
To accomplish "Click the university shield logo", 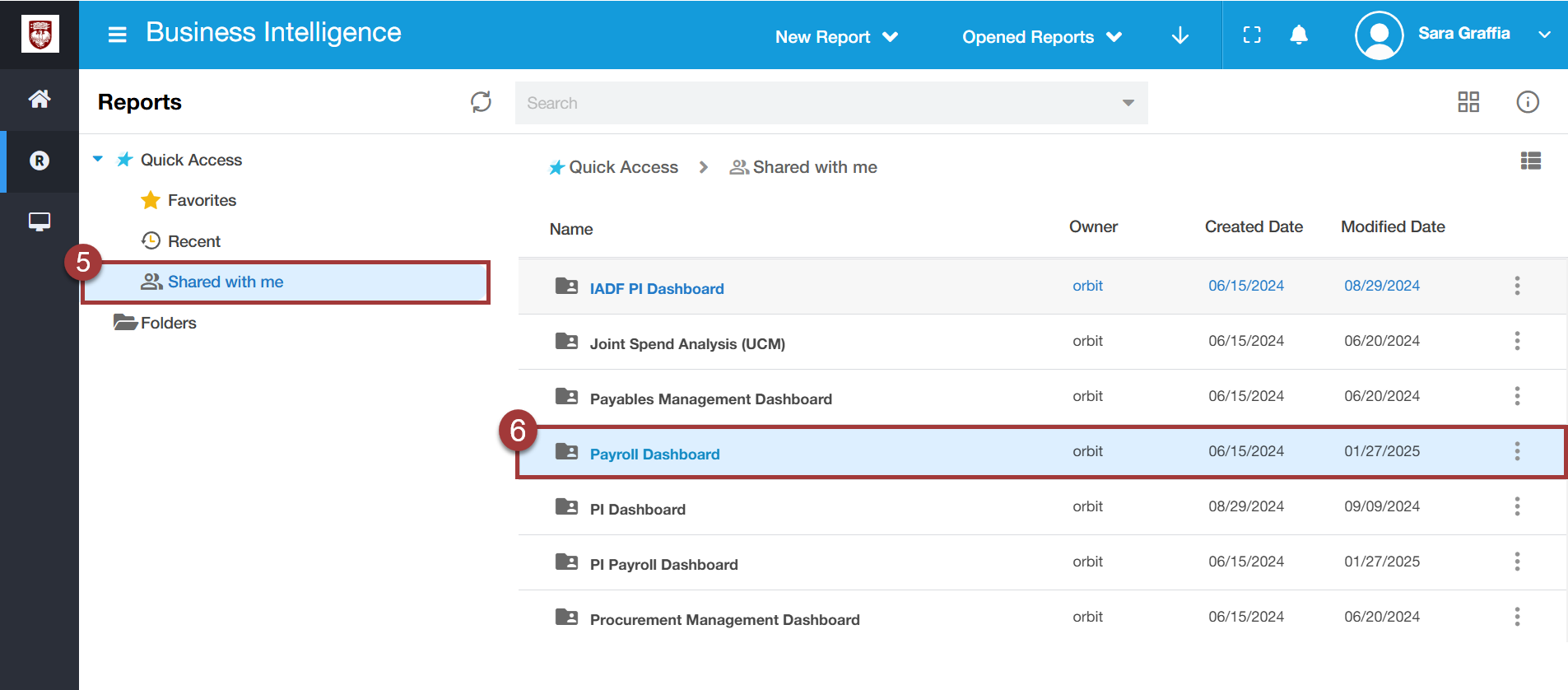I will 40,35.
